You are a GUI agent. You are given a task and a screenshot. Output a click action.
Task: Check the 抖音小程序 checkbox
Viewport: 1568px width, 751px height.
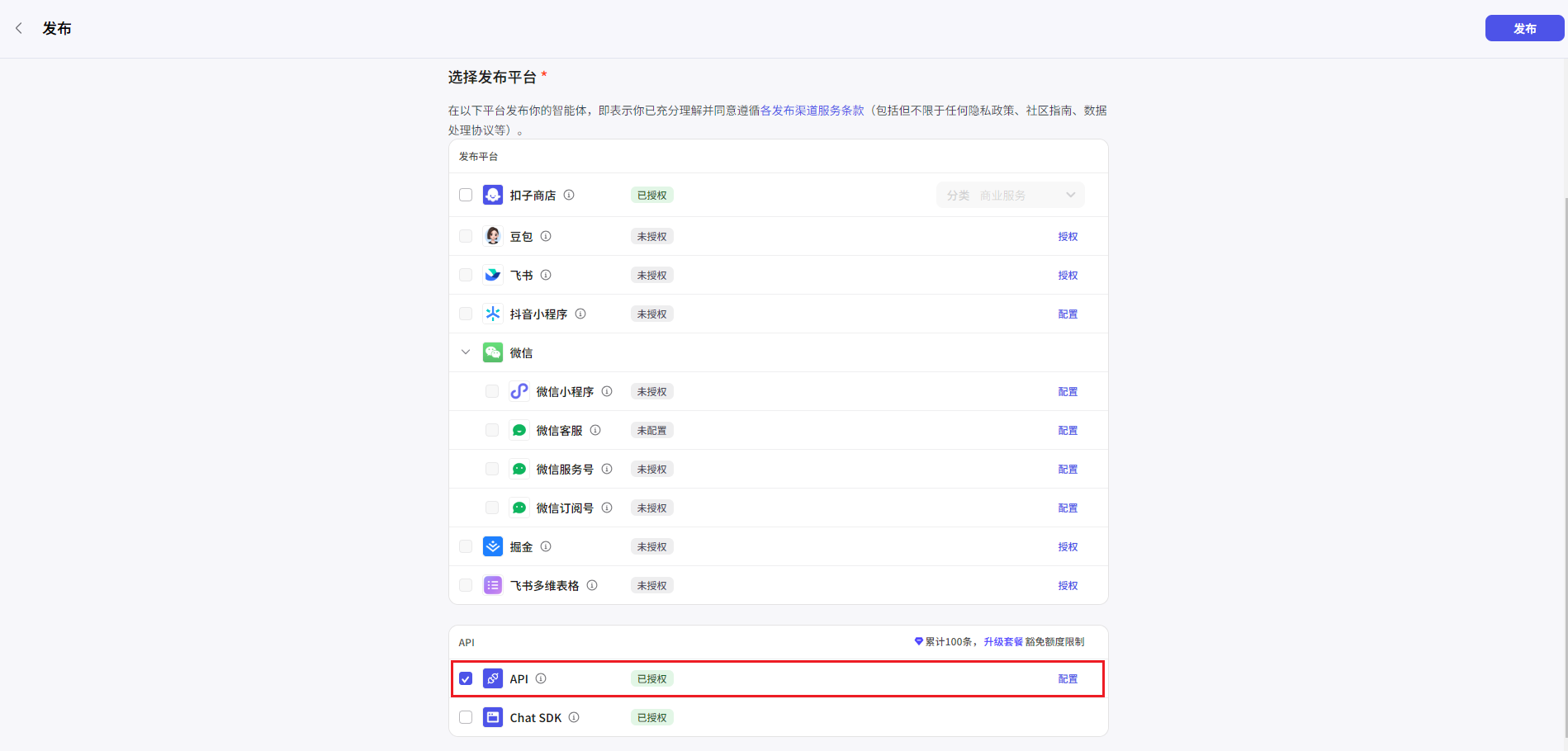(x=466, y=314)
